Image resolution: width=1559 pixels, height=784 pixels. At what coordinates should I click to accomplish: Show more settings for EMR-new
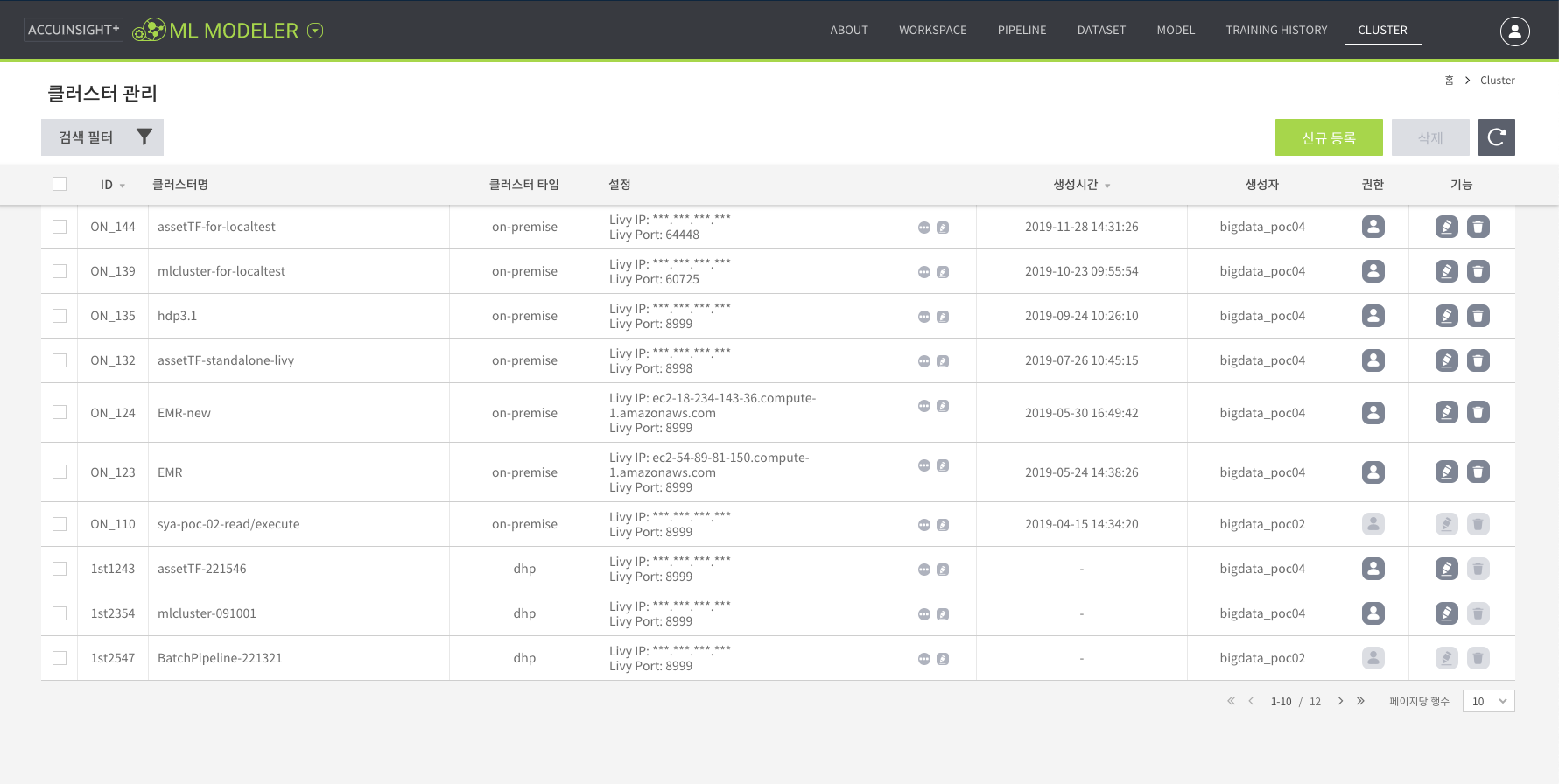(x=924, y=406)
